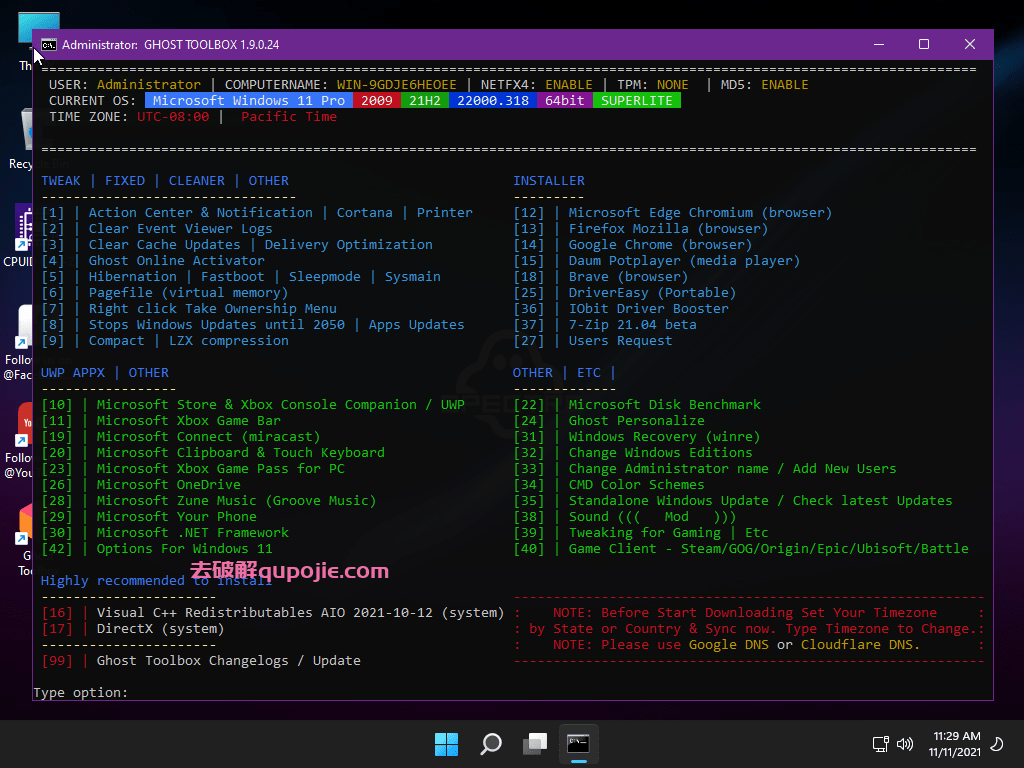Open the moon notification icon in tray

point(997,744)
